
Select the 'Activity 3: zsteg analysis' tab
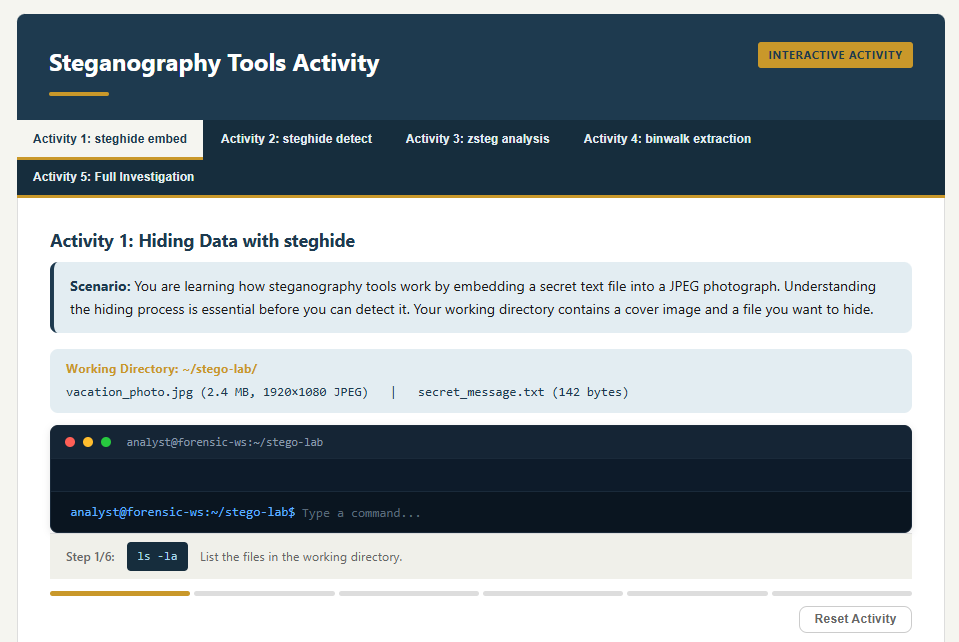[477, 138]
